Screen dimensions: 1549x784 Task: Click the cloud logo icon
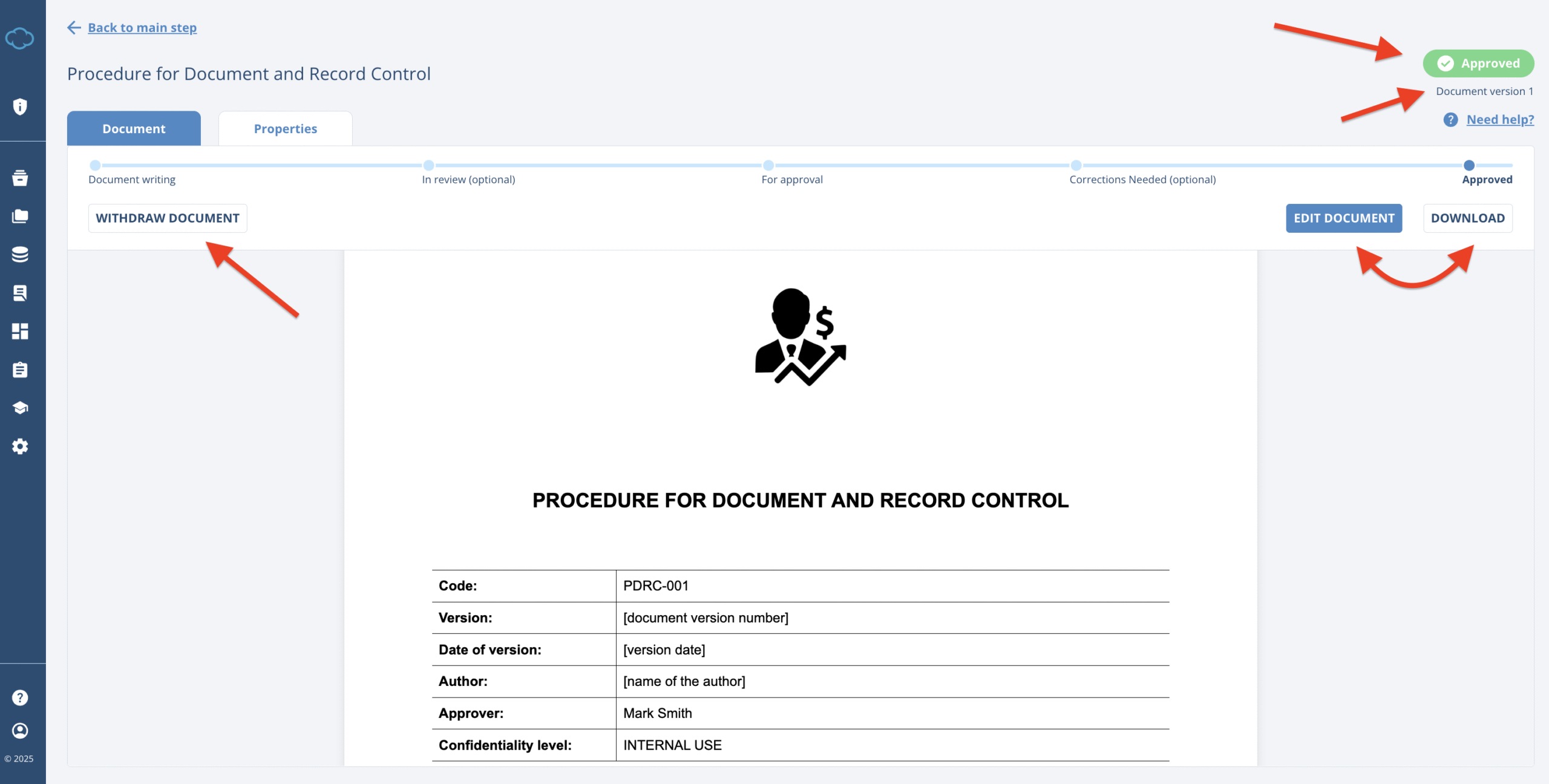[20, 38]
